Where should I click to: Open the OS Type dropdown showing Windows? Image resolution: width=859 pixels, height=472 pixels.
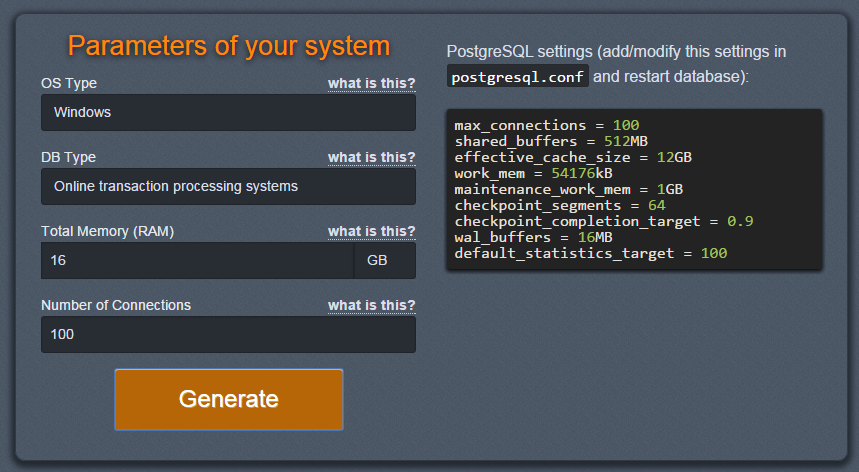pyautogui.click(x=228, y=112)
